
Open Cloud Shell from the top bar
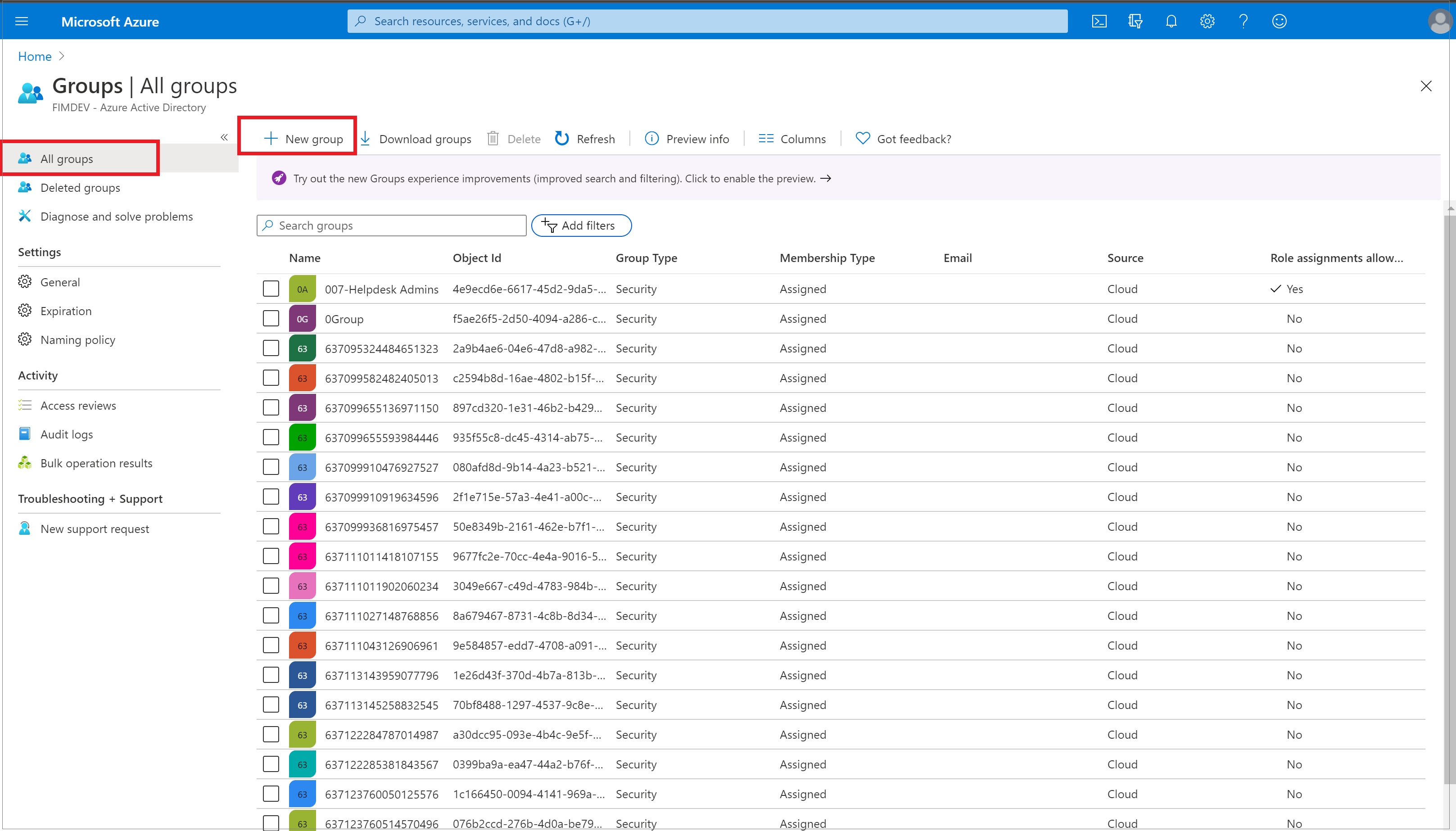[1099, 22]
